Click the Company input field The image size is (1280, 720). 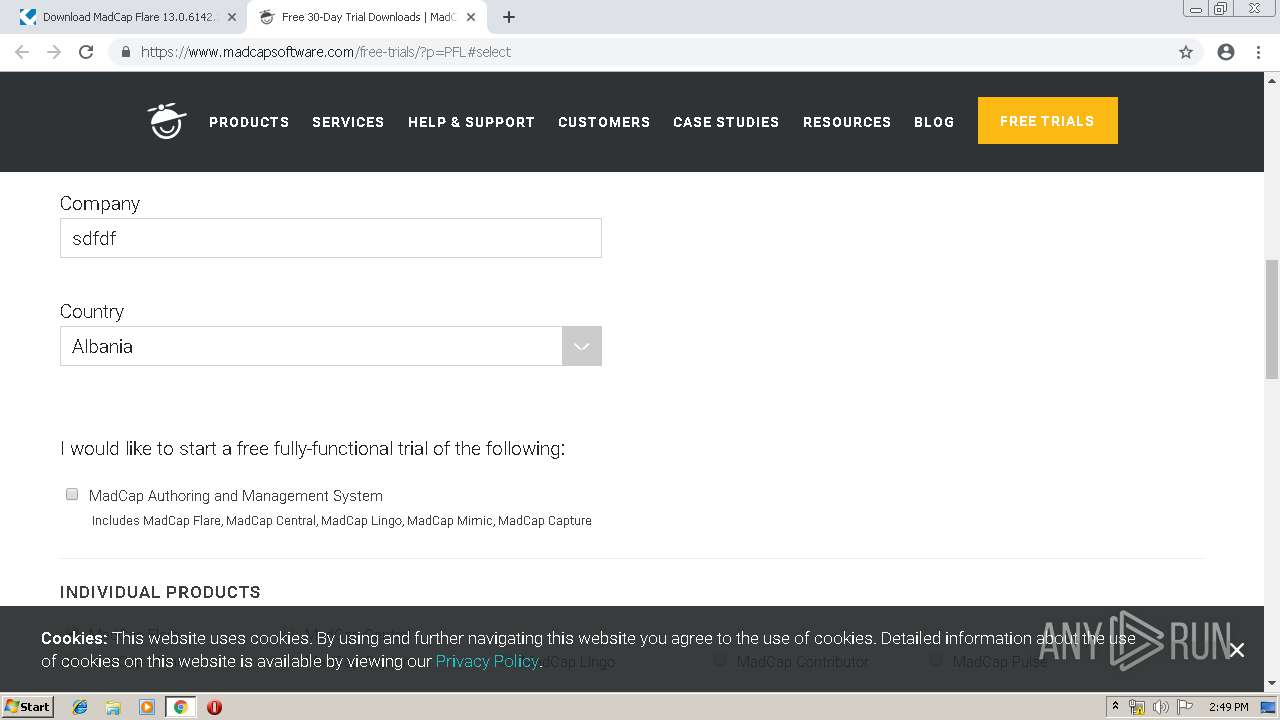pyautogui.click(x=330, y=238)
